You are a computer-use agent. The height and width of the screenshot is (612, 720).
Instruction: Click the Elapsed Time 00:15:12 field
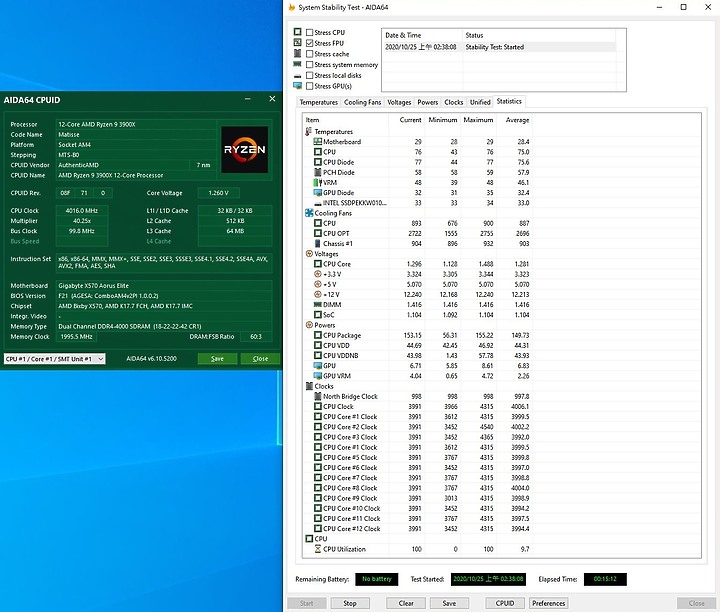coord(605,579)
